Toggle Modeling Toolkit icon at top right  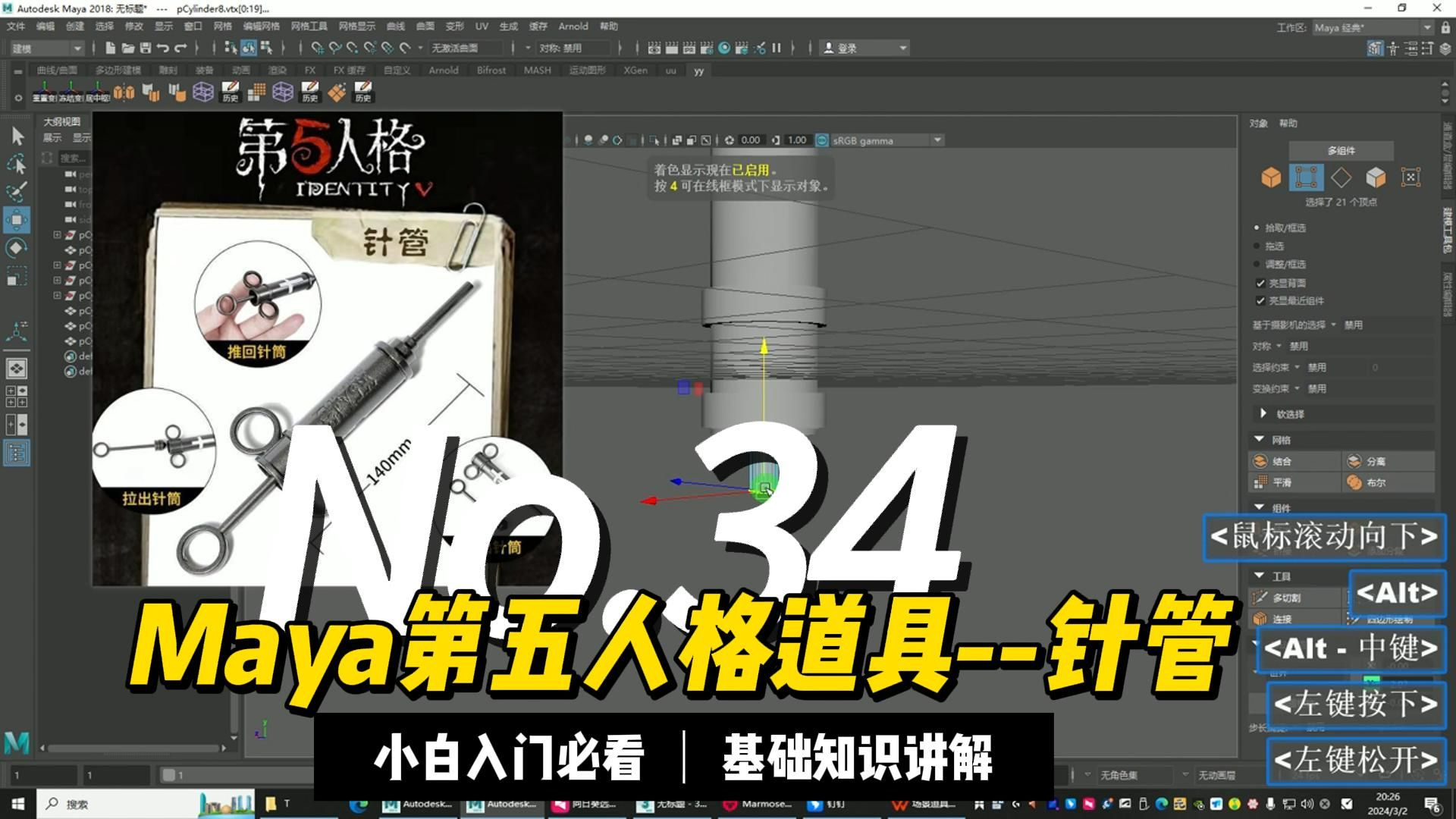1376,49
